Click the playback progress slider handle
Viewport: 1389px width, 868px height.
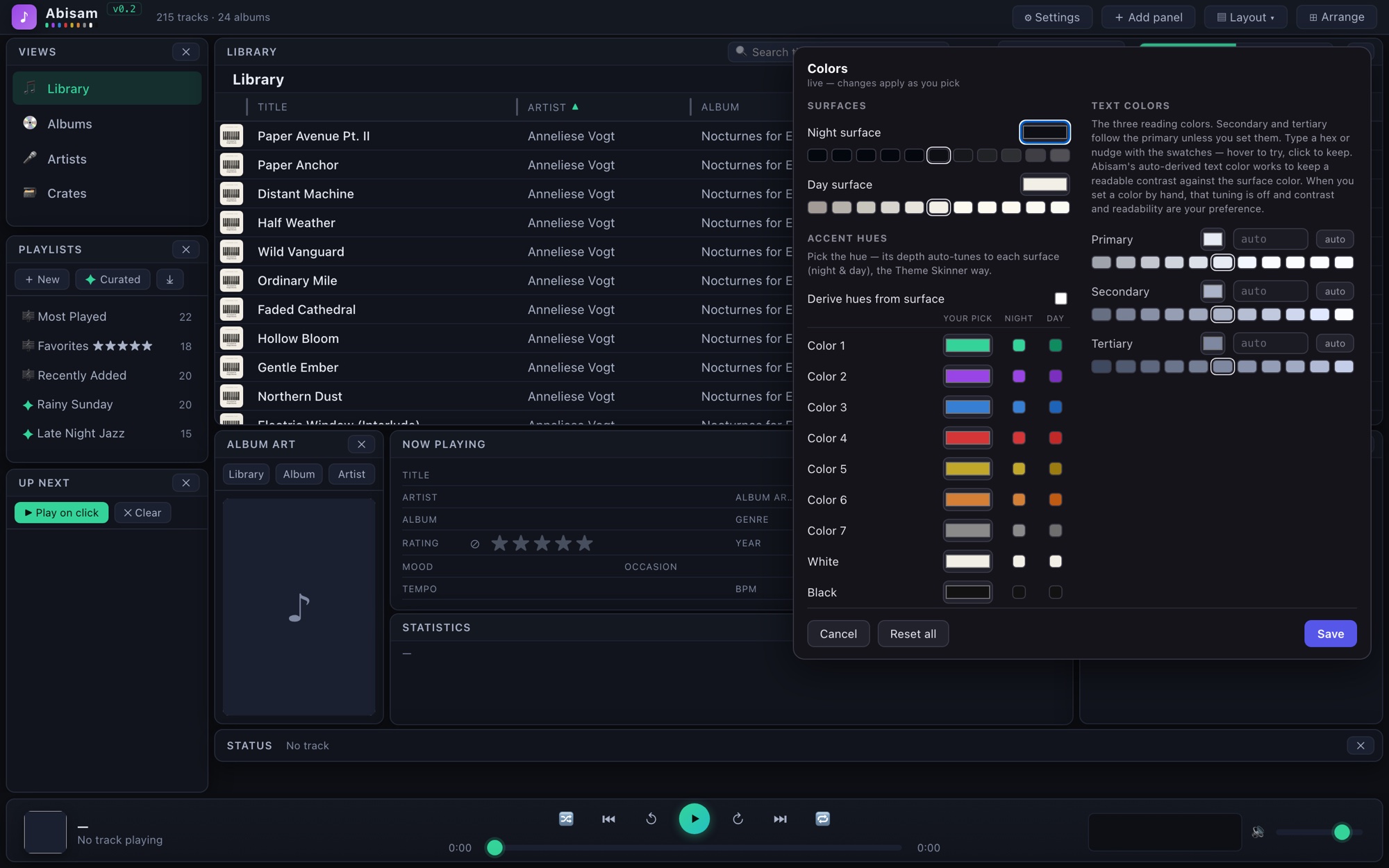point(494,847)
